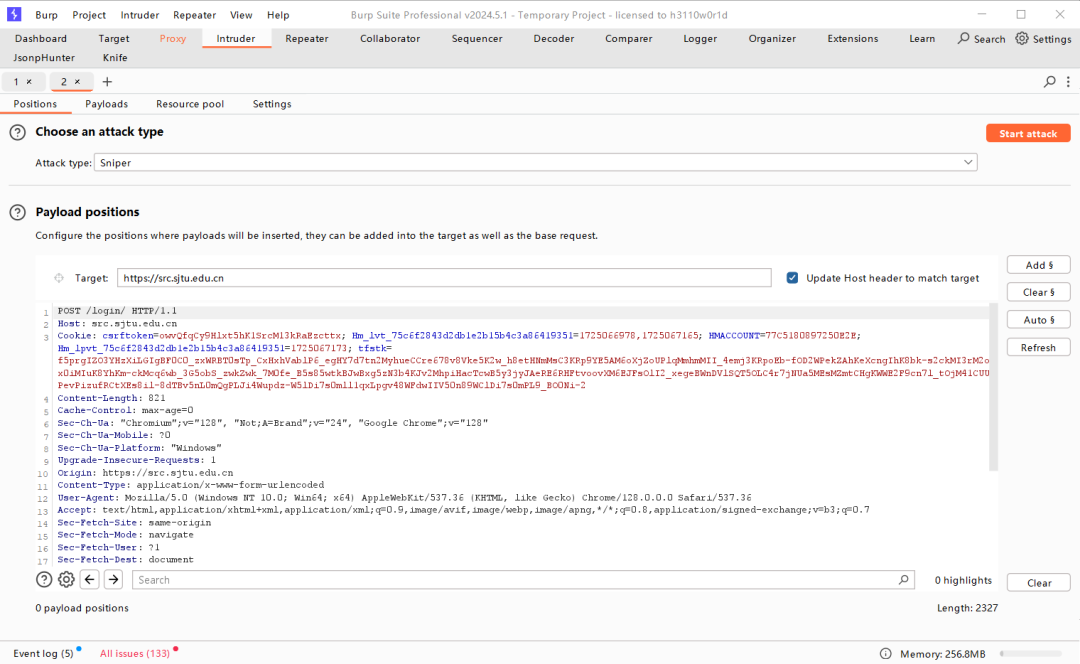Viewport: 1080px width, 664px height.
Task: Click the tab search magnifier icon
Action: 1050,81
